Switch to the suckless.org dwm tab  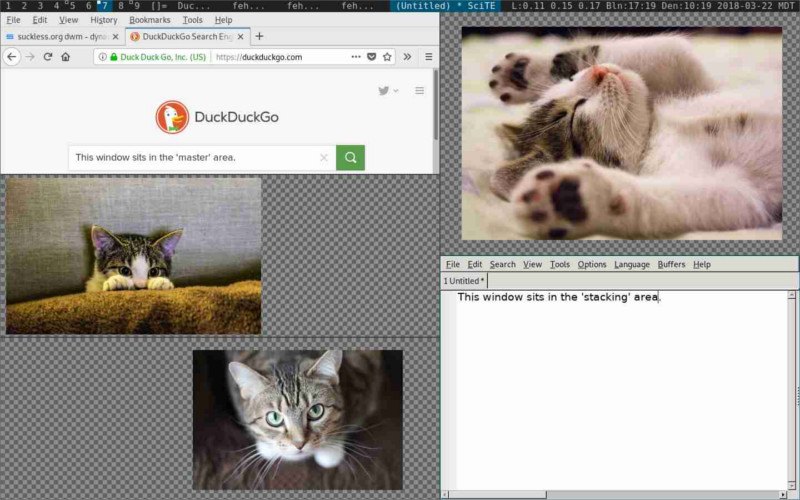pos(62,36)
